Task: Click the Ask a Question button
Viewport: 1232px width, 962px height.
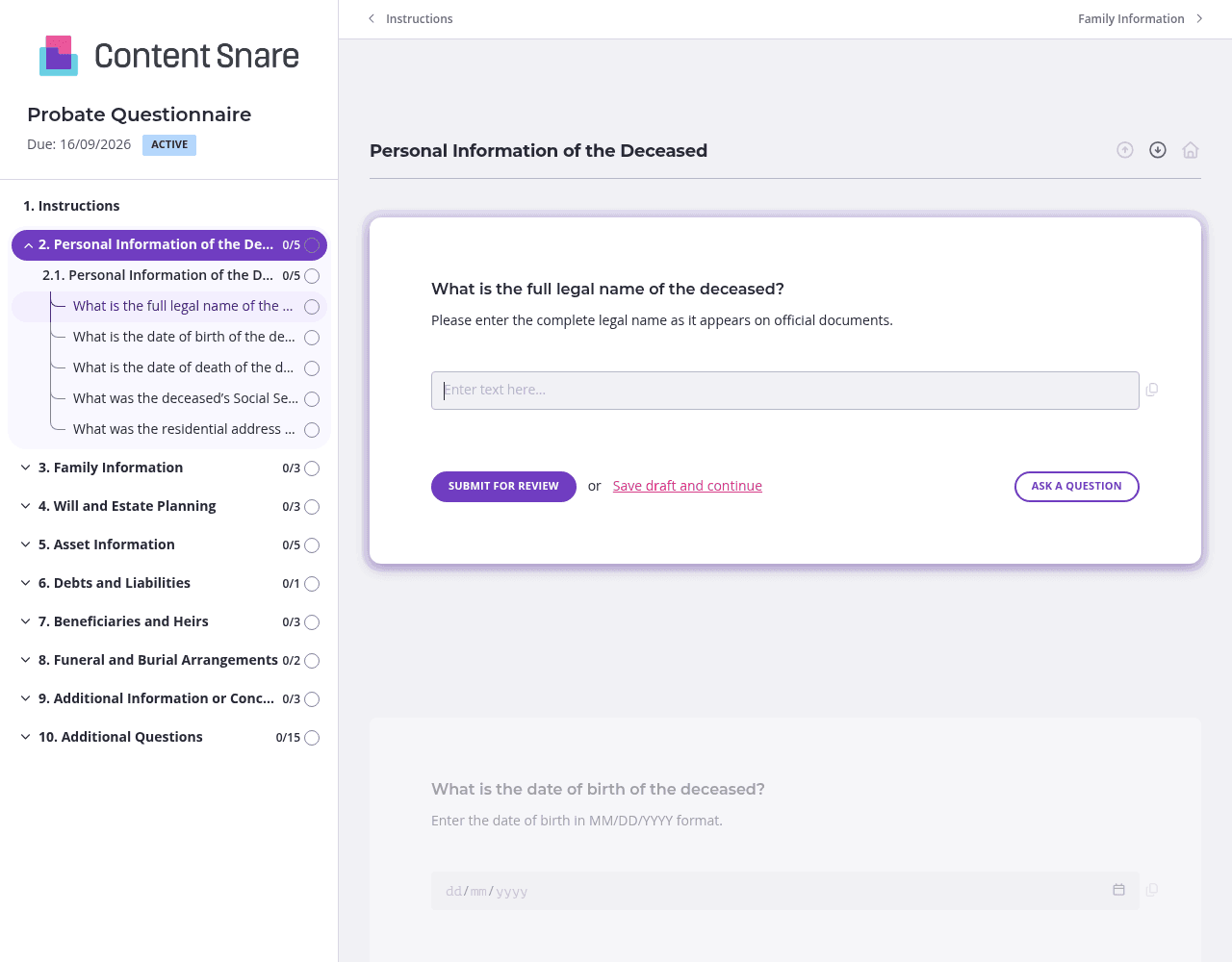Action: 1077,487
